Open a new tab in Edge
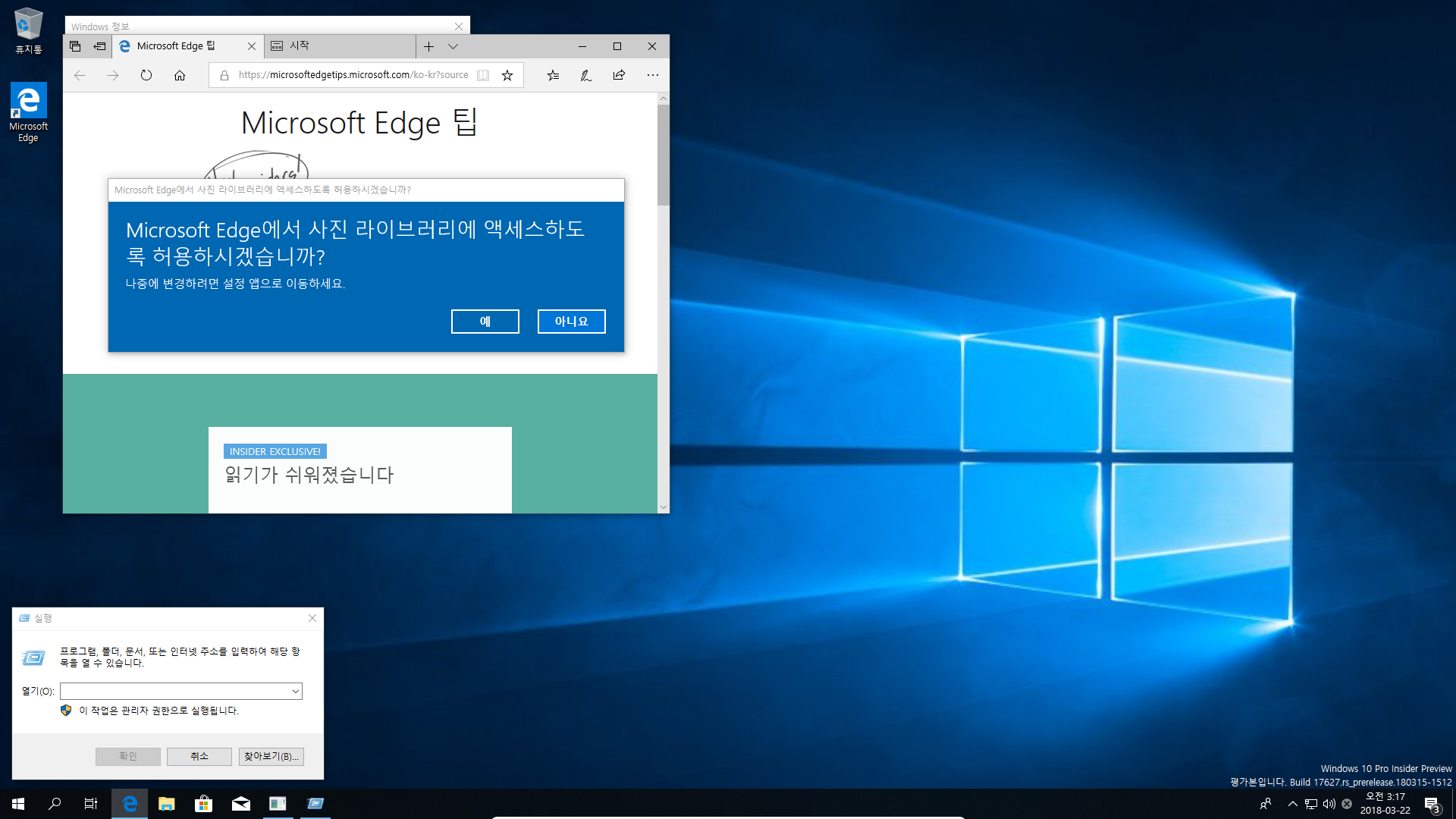Viewport: 1456px width, 819px height. click(x=428, y=46)
